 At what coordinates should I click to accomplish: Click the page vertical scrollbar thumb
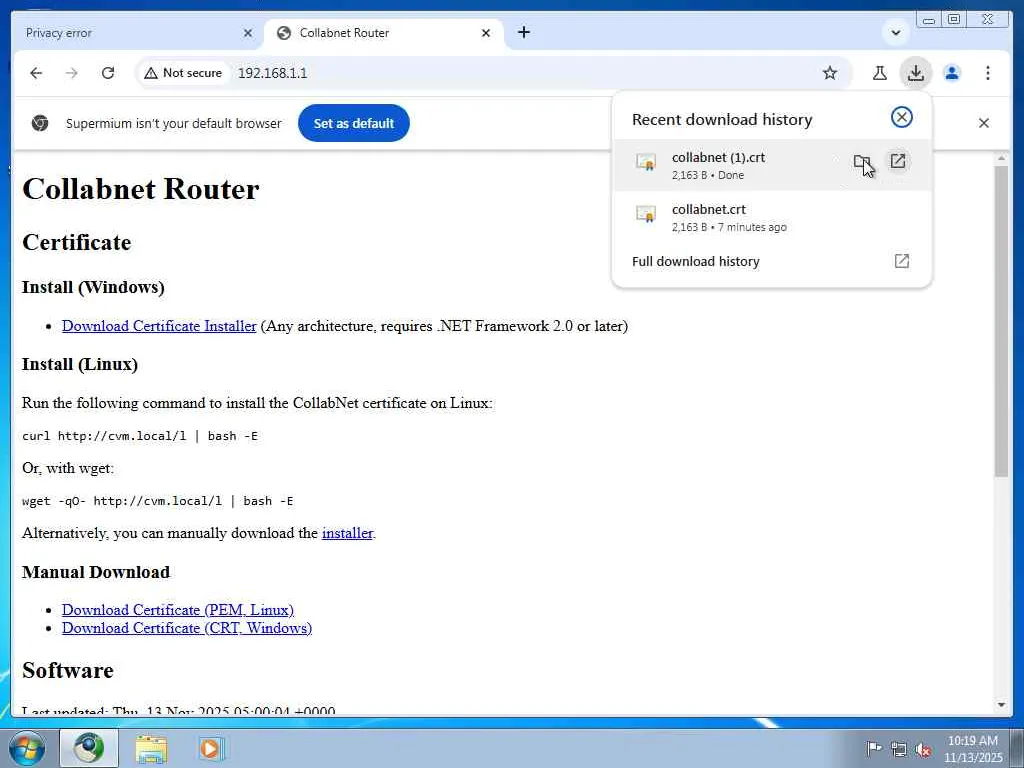pos(1001,321)
